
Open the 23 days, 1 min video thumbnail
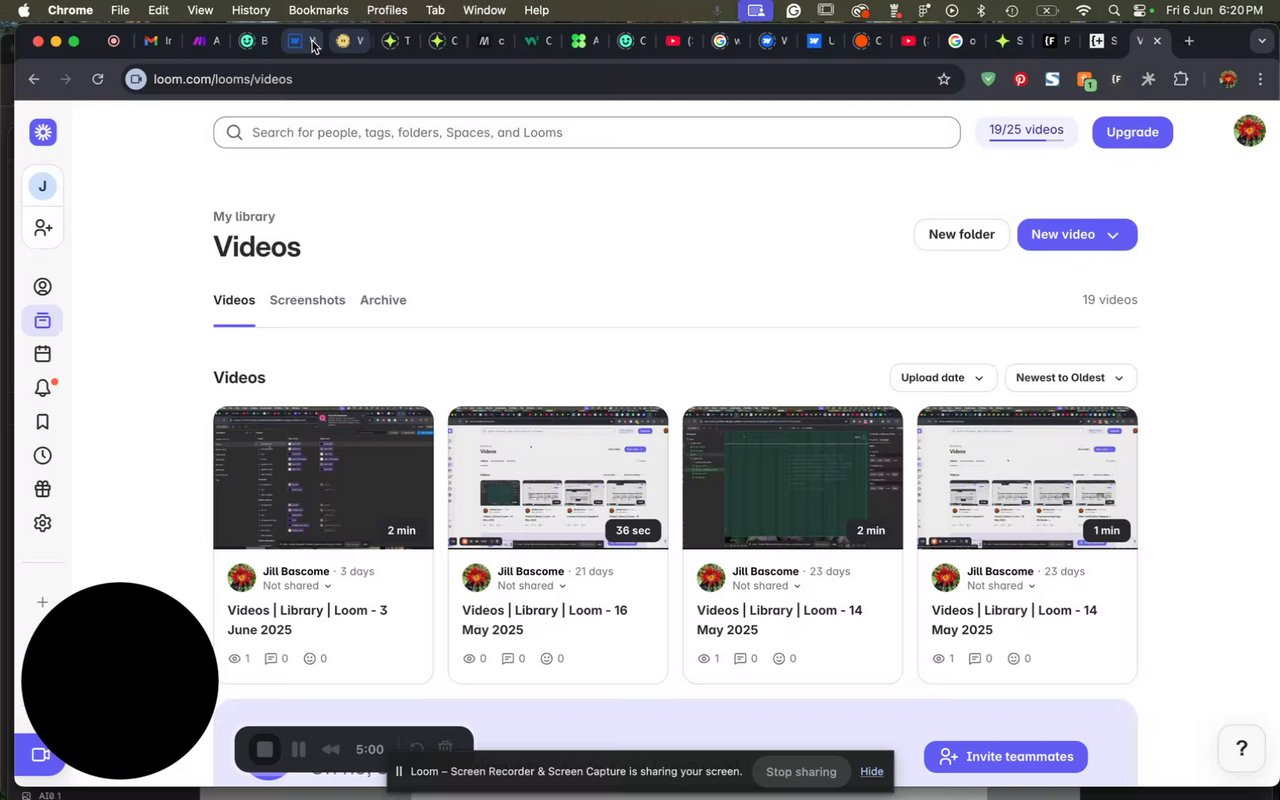click(x=1027, y=478)
